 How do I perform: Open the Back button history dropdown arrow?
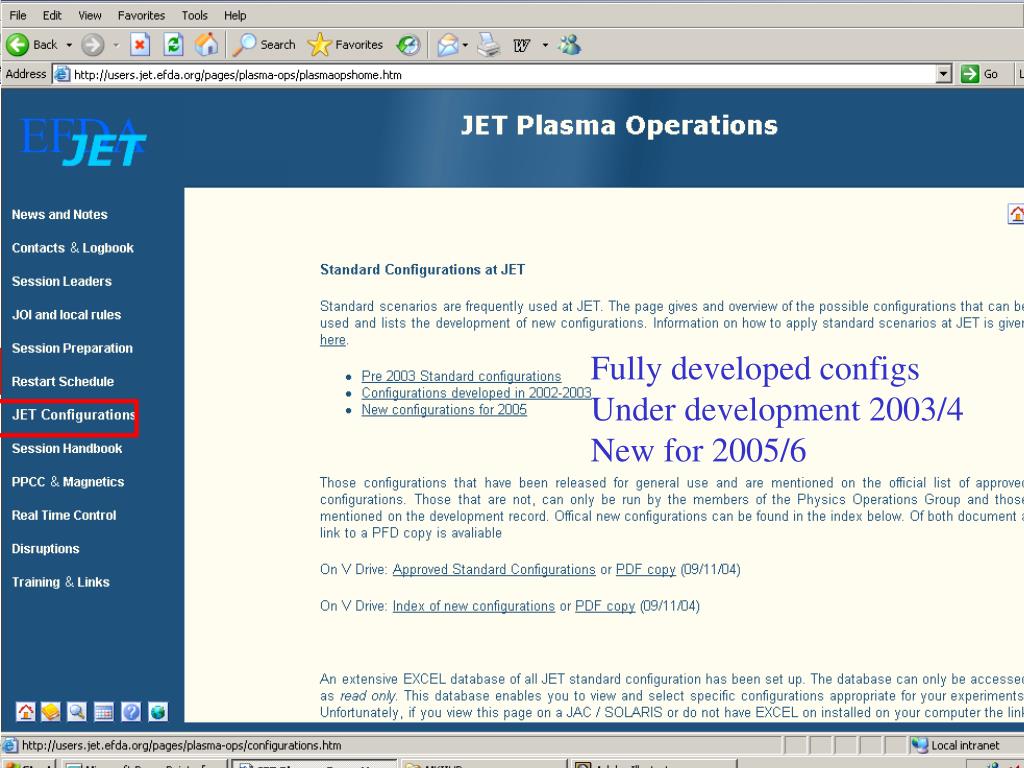(69, 45)
